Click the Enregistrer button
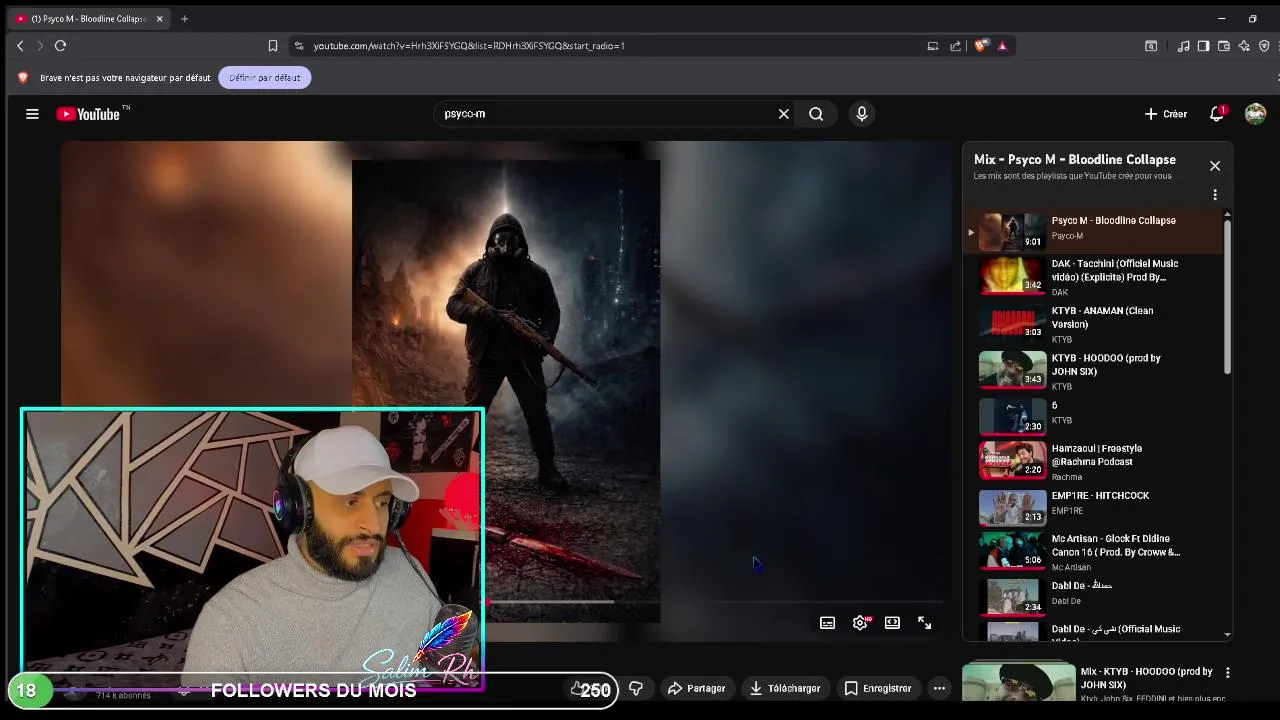 (878, 688)
